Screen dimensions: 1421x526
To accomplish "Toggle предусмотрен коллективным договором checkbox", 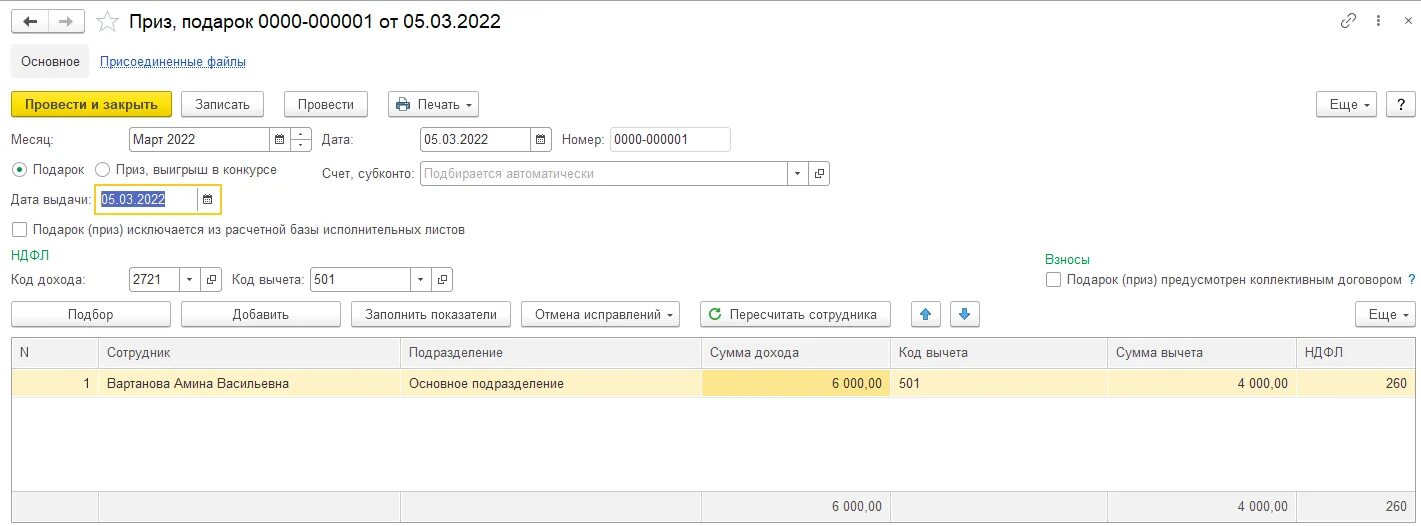I will (1053, 280).
